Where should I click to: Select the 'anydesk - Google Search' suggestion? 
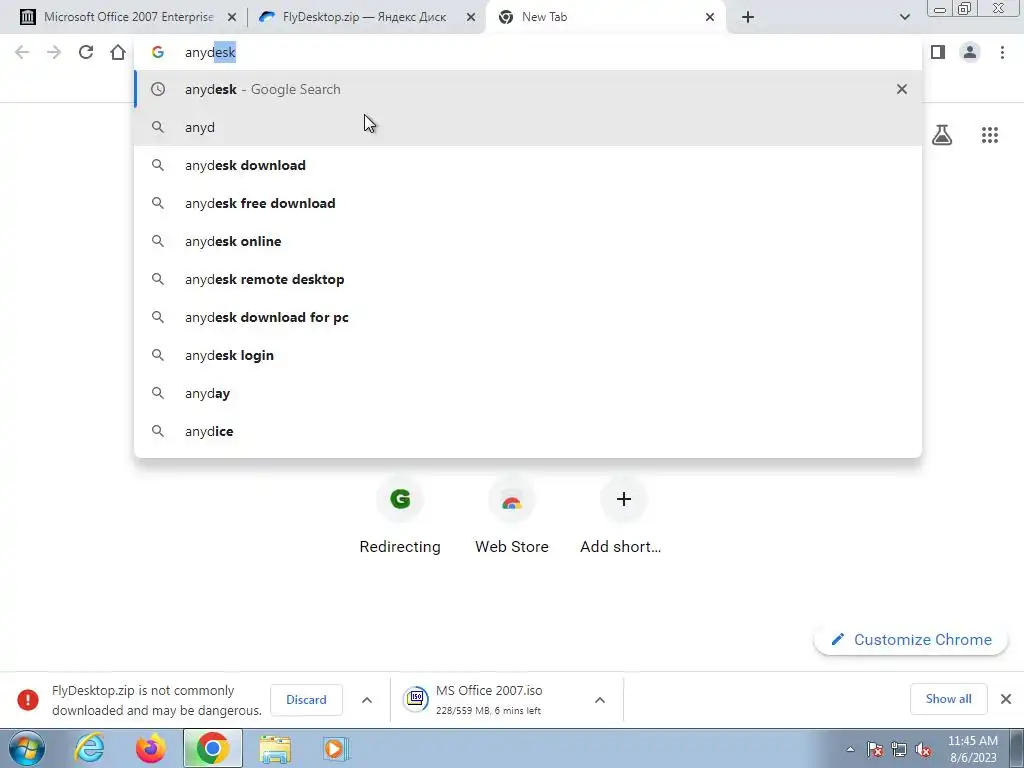[x=528, y=89]
